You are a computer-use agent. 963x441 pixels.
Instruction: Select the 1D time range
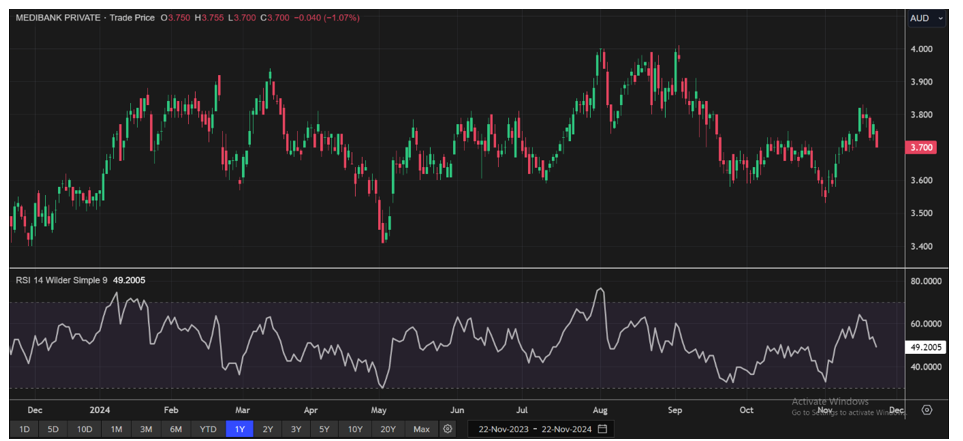[25, 429]
